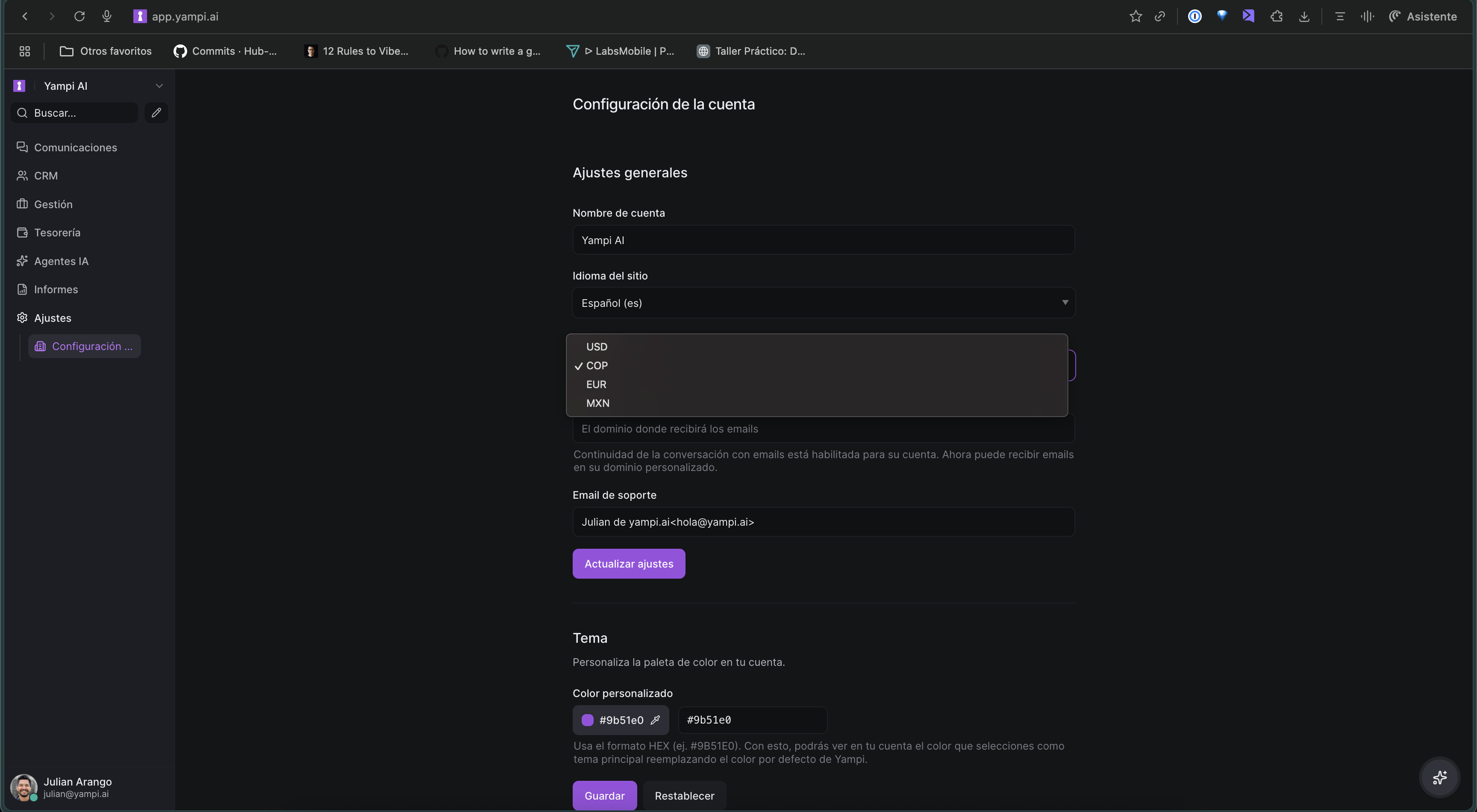Open the Comunicaciones sidebar section
Image resolution: width=1477 pixels, height=812 pixels.
point(74,147)
